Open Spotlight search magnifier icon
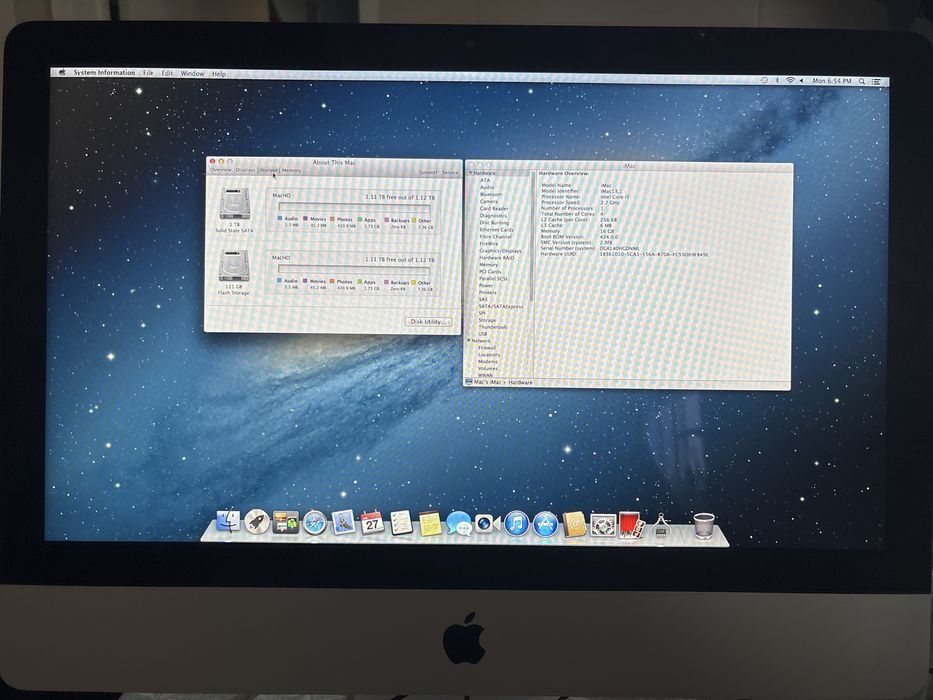 [x=862, y=81]
